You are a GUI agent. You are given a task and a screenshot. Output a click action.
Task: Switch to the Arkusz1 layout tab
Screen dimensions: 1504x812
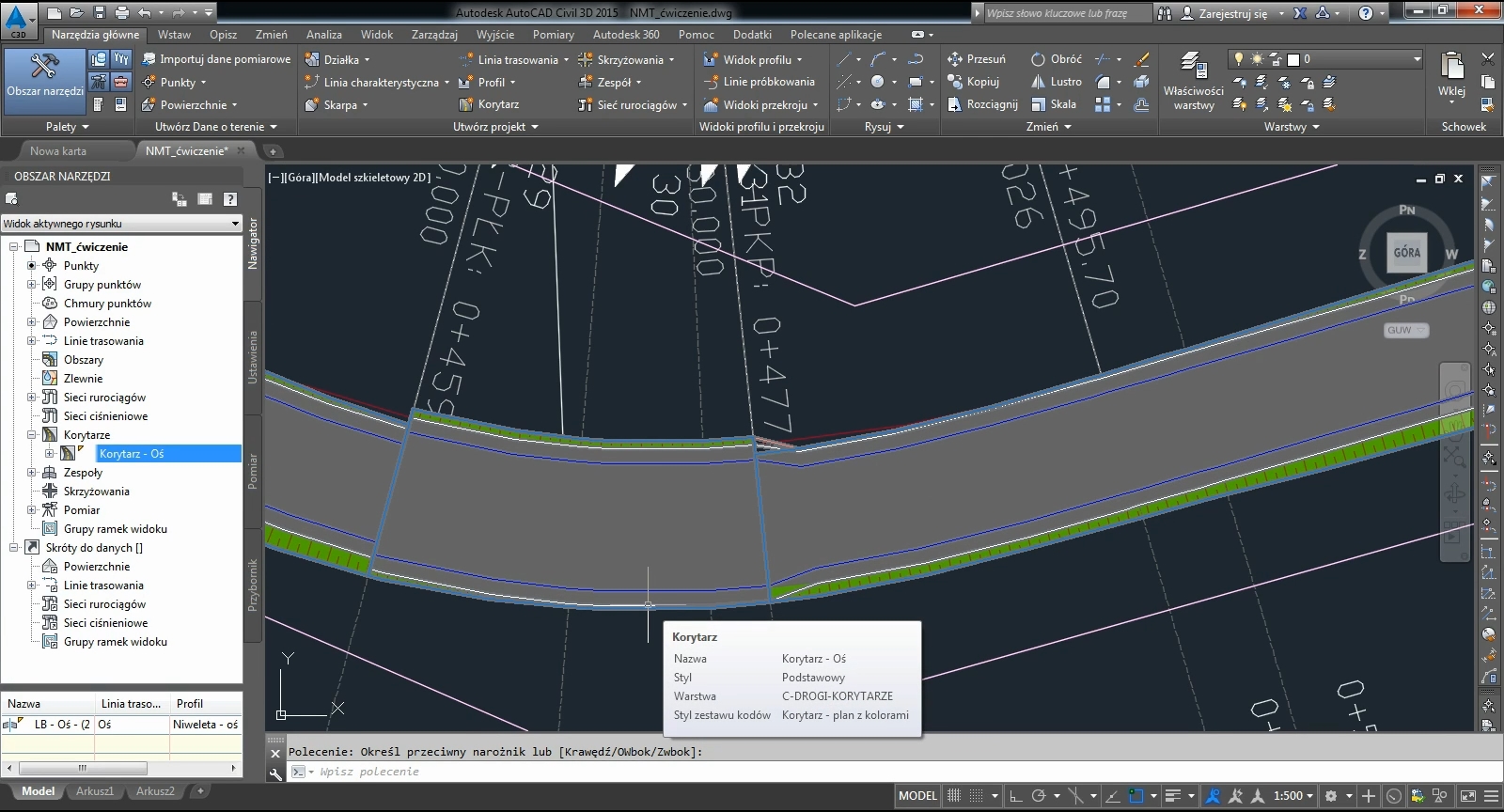click(95, 791)
